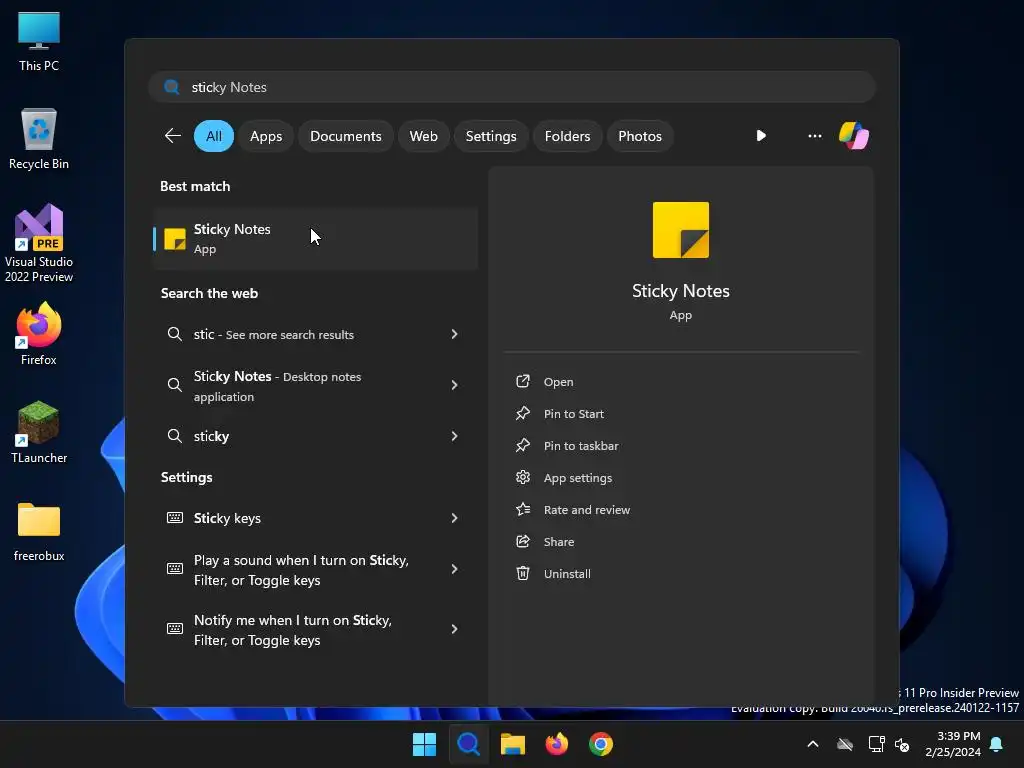Select 'stic - See more search results'
Image resolution: width=1024 pixels, height=768 pixels.
tap(316, 334)
